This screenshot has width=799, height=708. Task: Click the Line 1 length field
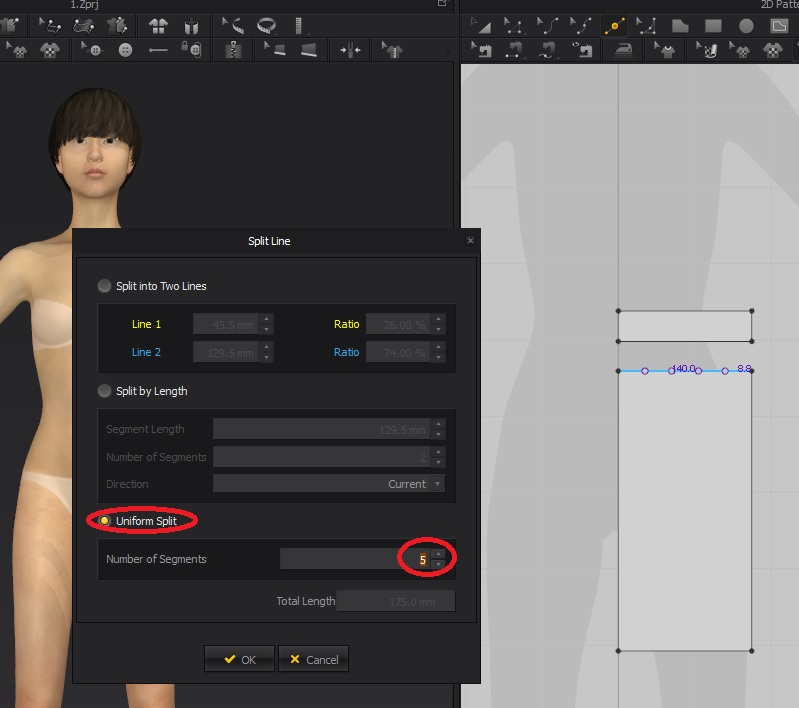coord(226,324)
